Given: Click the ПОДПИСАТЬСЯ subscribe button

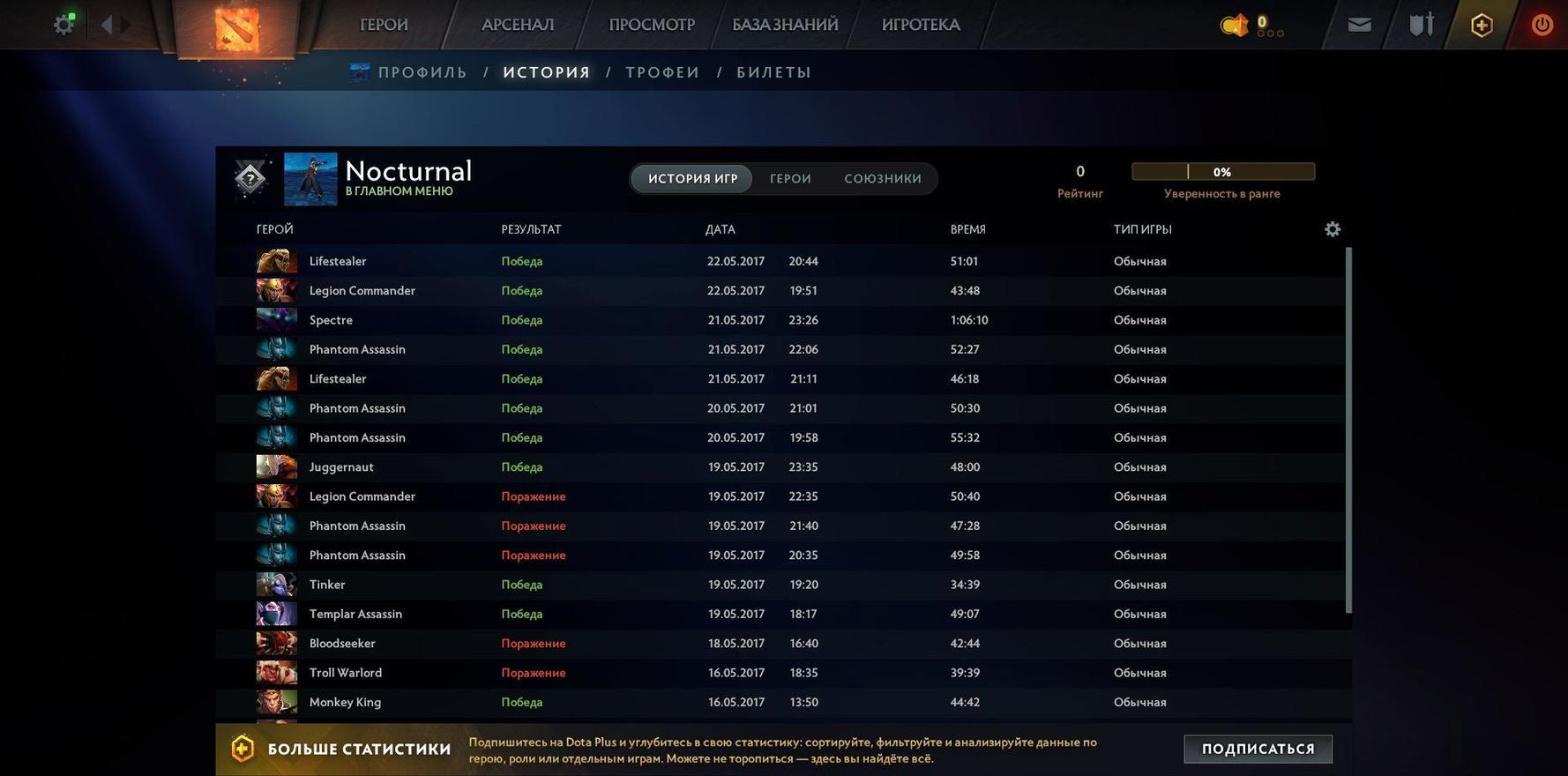Looking at the screenshot, I should point(1258,749).
